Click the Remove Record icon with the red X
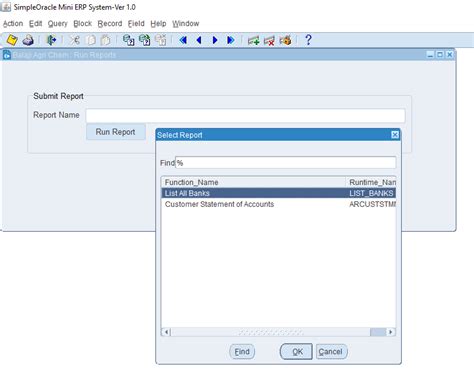 (269, 41)
